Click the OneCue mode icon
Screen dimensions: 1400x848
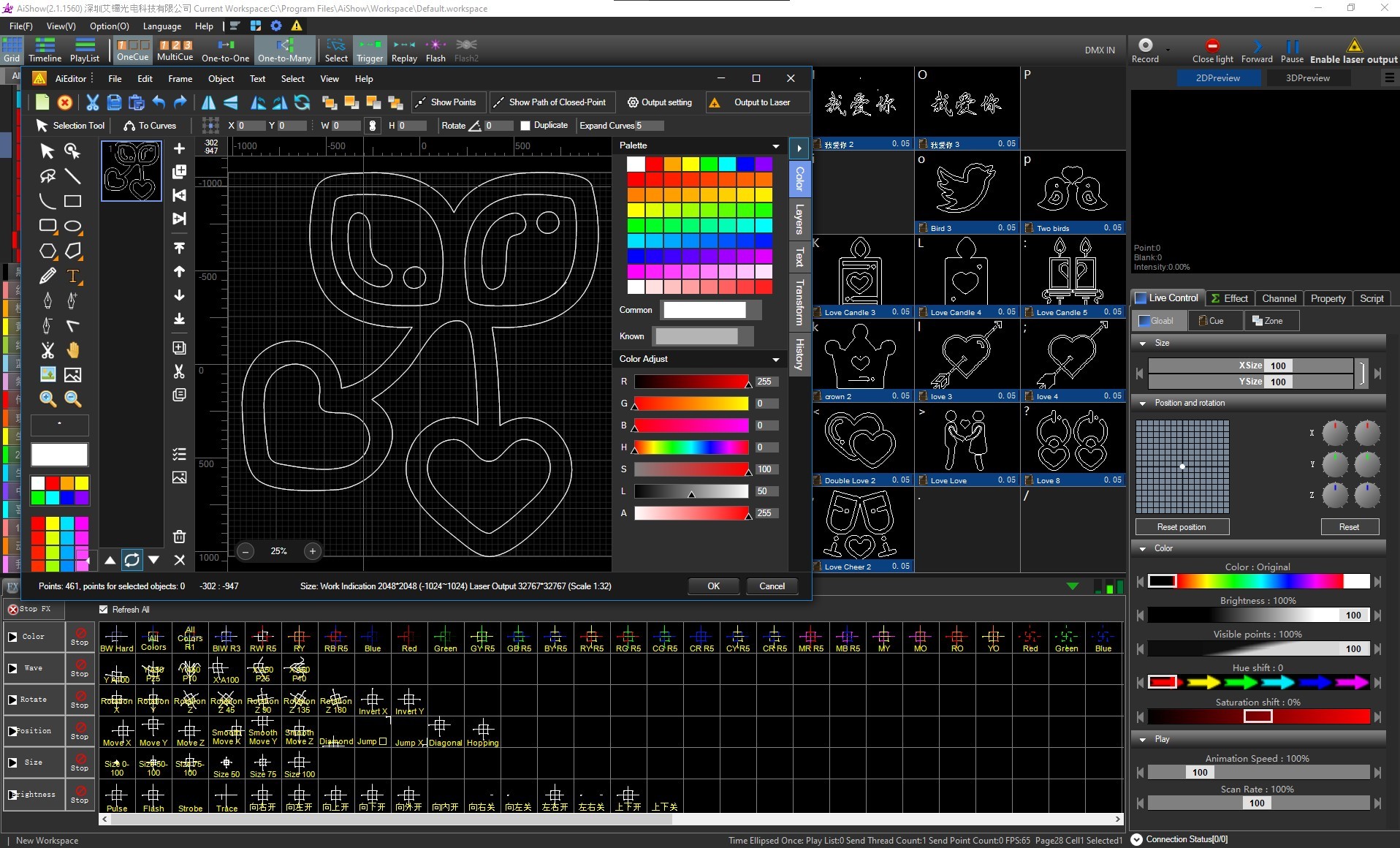(132, 50)
